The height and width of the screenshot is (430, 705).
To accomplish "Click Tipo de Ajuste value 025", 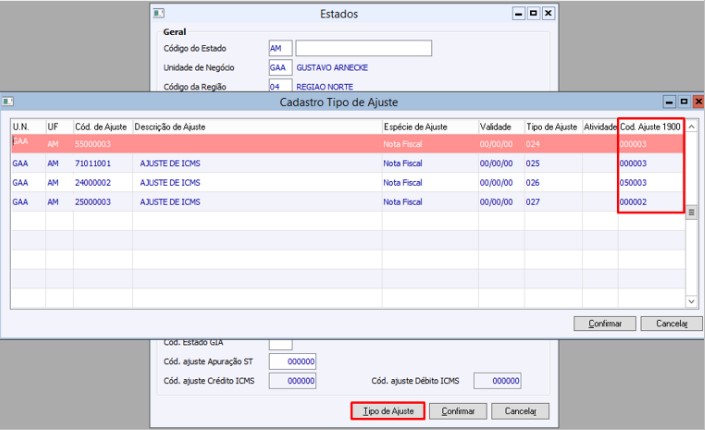I will coord(533,163).
